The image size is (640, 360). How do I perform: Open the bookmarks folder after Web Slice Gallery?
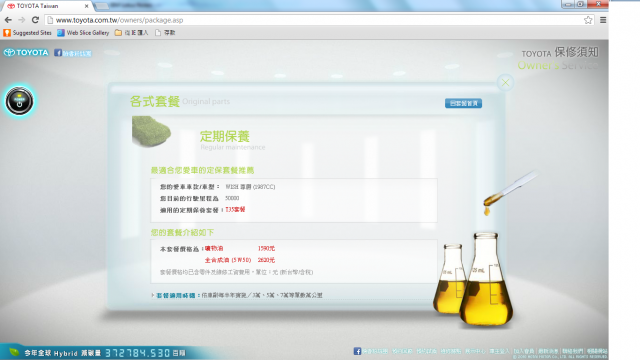click(131, 33)
